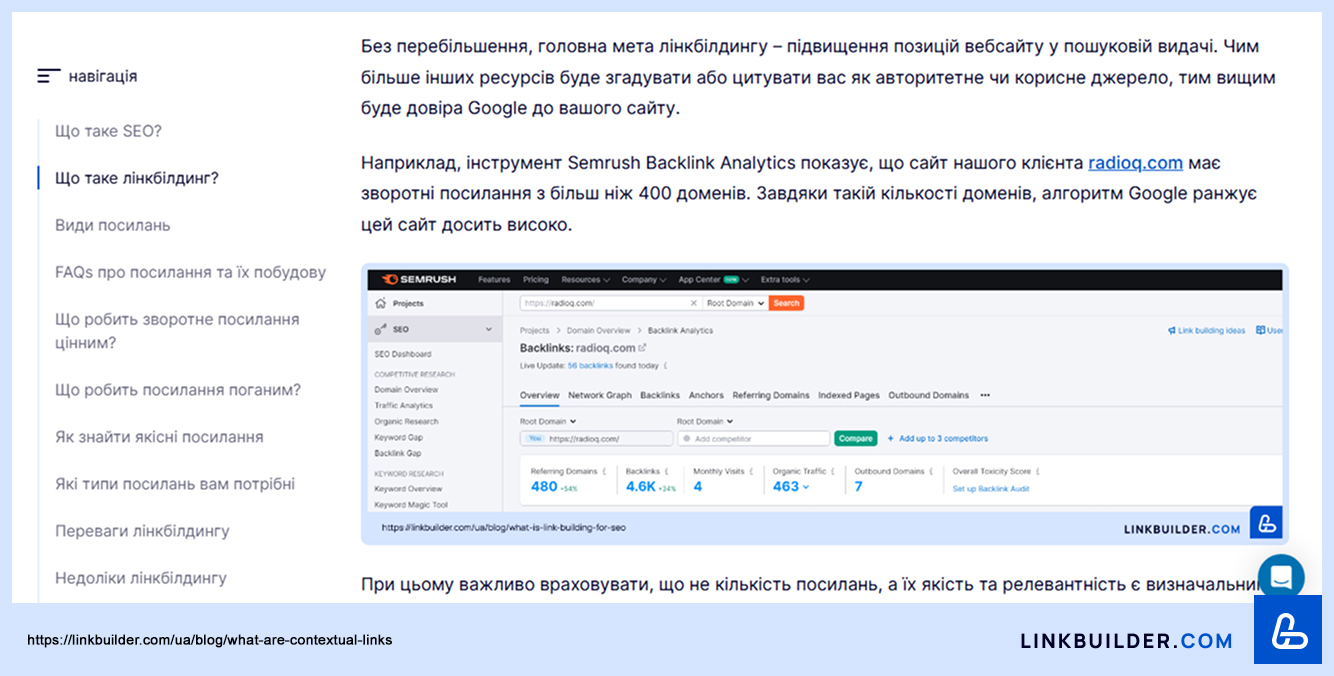Open Backlink Gap in Semrush sidebar
Viewport: 1334px width, 676px height.
pos(398,453)
